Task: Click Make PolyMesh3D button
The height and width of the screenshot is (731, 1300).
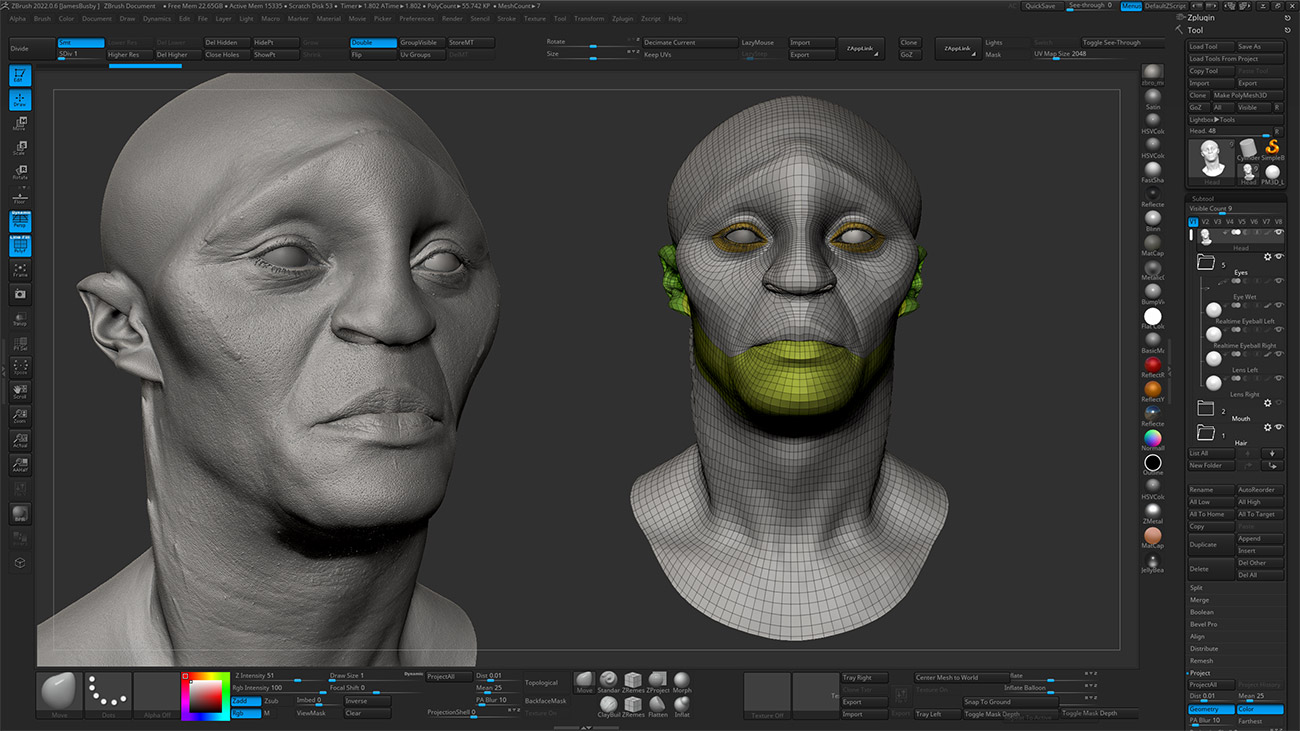Action: tap(1248, 95)
